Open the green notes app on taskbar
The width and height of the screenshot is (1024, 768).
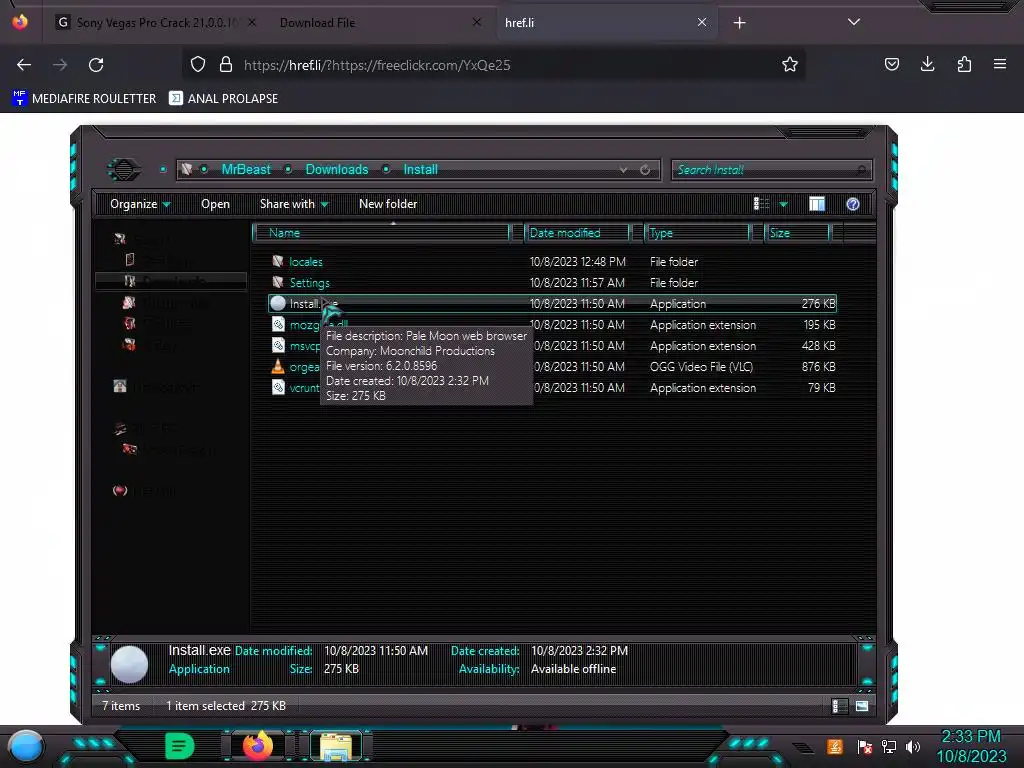click(180, 746)
